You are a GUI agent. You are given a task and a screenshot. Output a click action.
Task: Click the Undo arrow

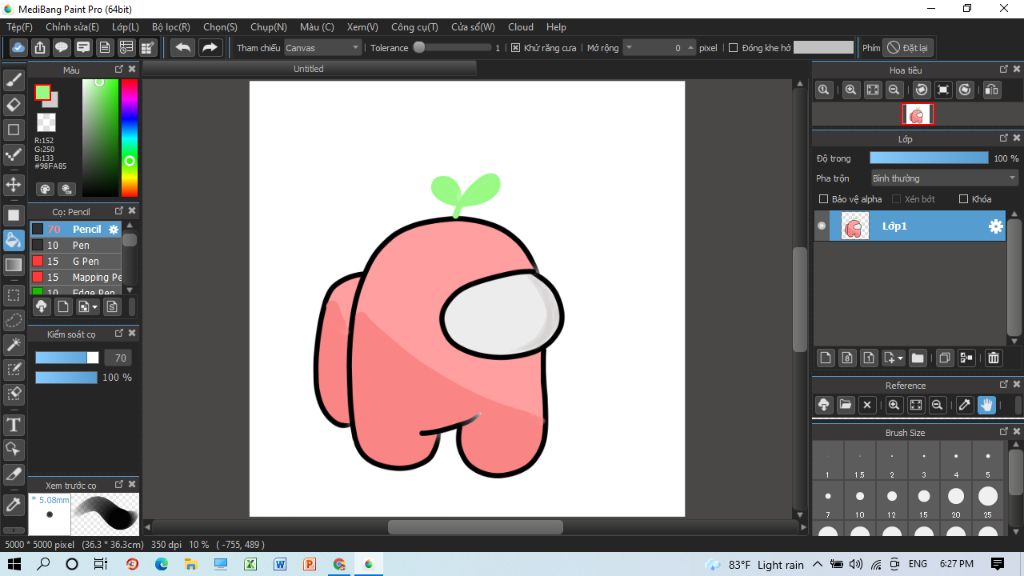[183, 48]
